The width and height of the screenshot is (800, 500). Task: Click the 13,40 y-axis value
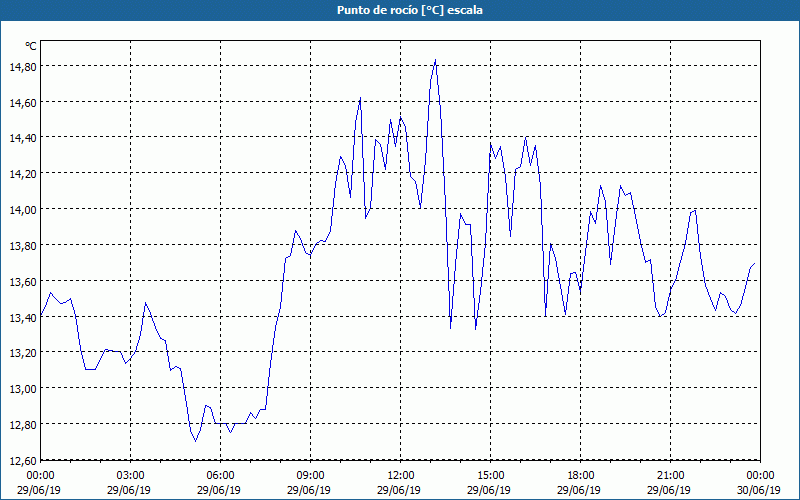pos(23,317)
